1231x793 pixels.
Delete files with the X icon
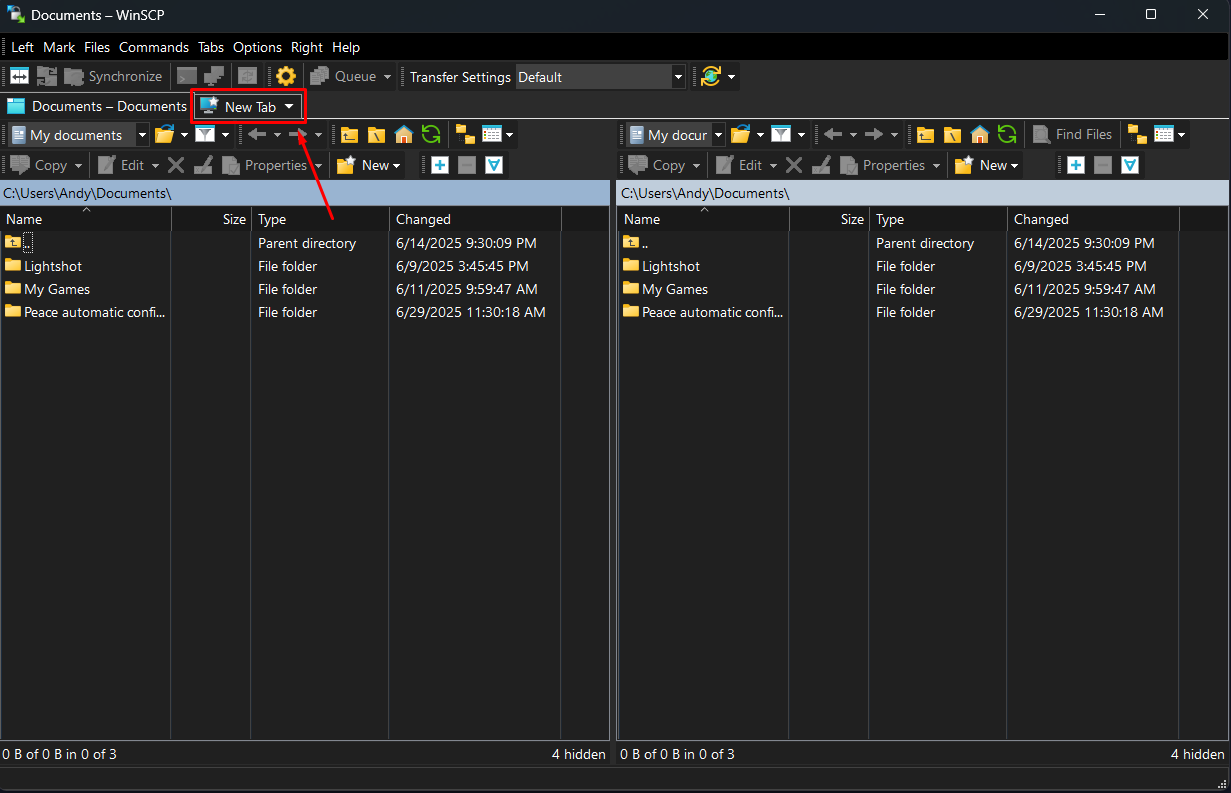point(176,165)
